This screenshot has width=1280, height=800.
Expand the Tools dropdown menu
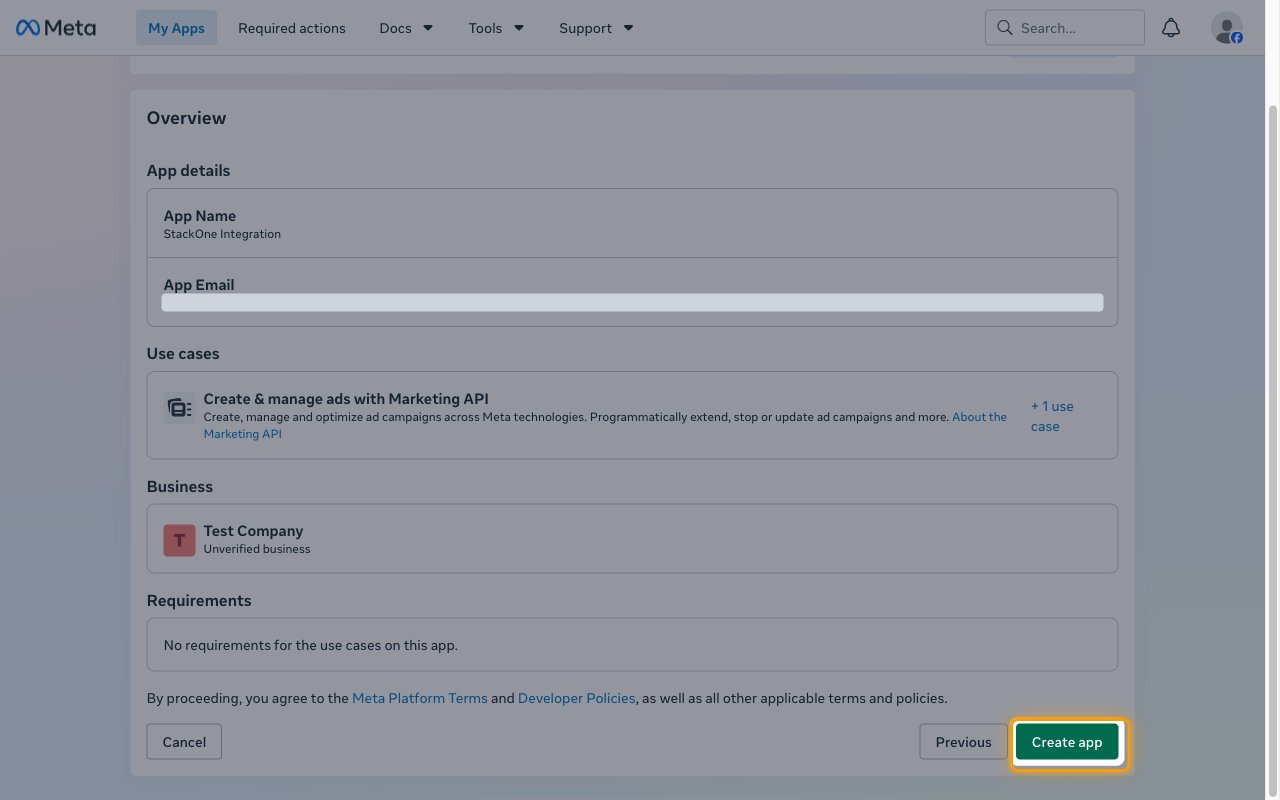click(x=496, y=28)
